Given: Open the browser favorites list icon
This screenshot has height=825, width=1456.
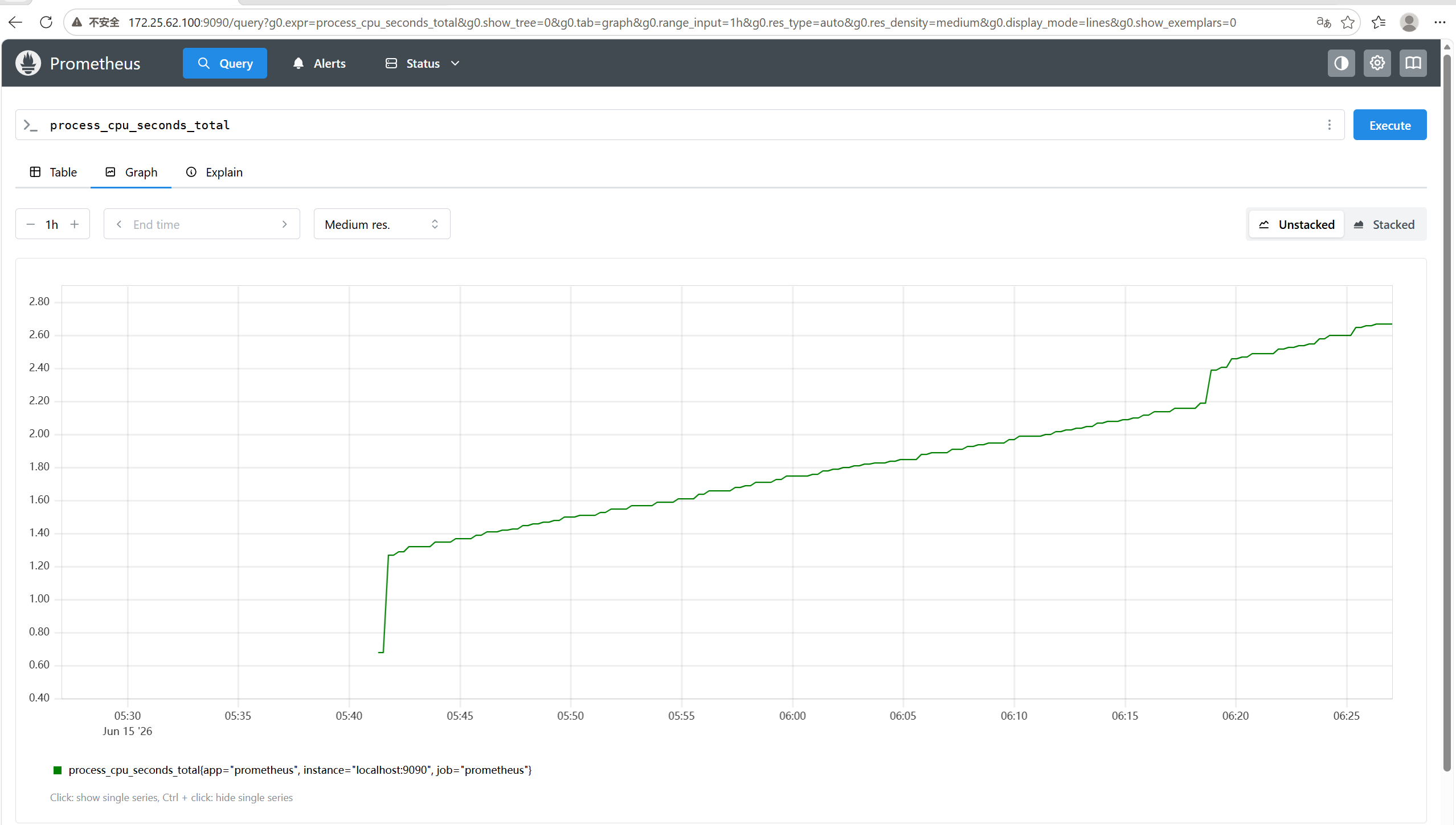Looking at the screenshot, I should click(x=1379, y=22).
